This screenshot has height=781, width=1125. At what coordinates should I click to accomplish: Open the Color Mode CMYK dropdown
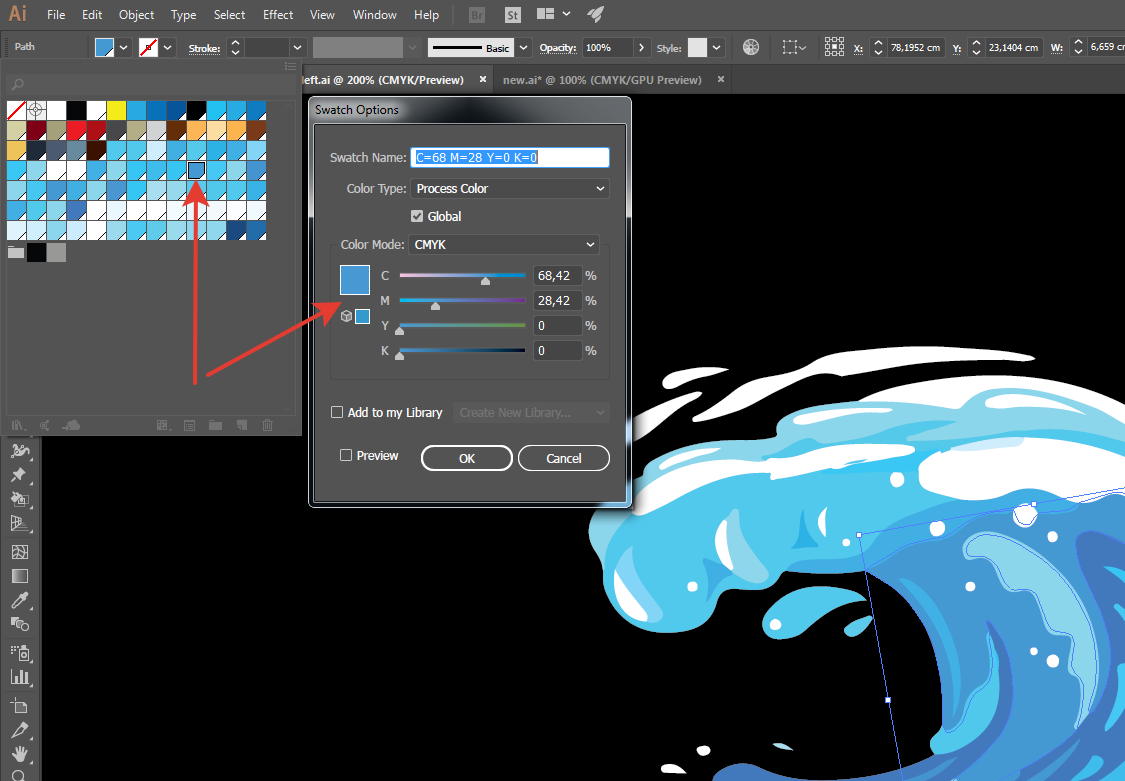[x=504, y=245]
